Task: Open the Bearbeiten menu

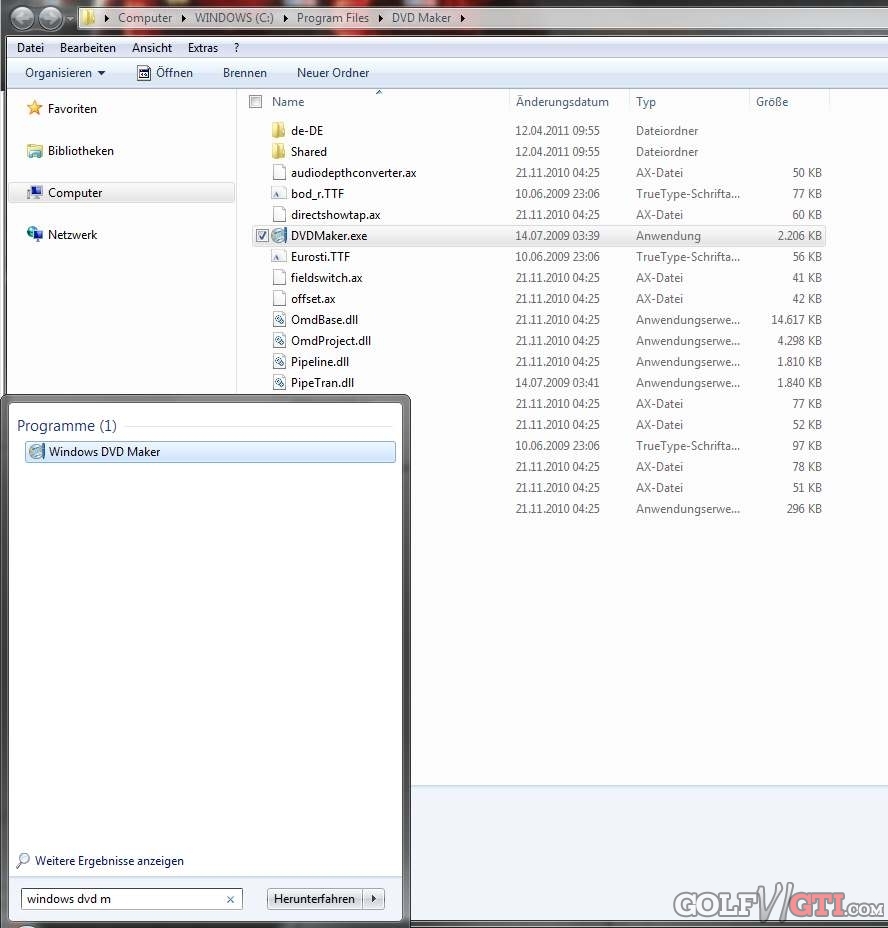Action: (x=88, y=47)
